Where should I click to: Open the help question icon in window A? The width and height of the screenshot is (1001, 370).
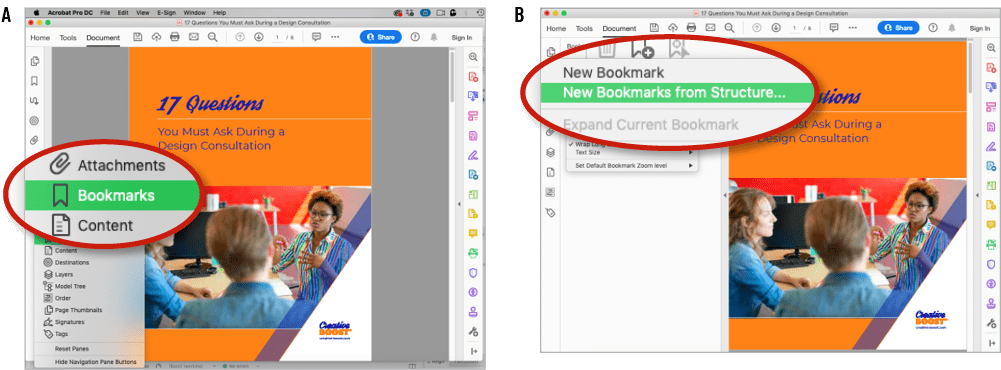[416, 37]
